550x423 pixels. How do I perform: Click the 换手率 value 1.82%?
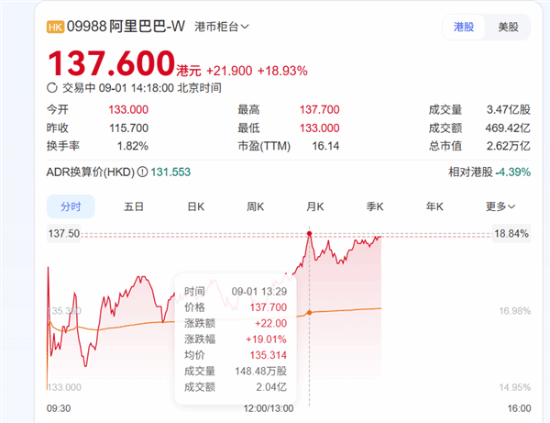point(133,146)
